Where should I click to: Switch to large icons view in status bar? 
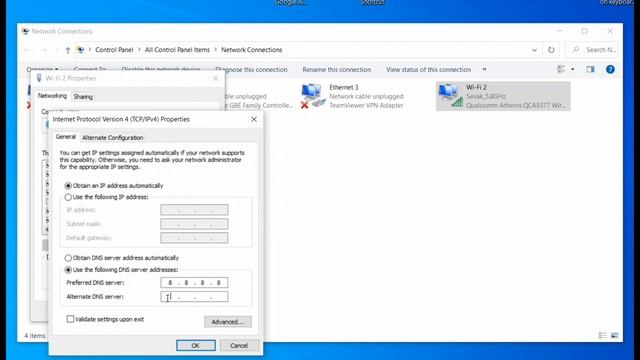[614, 336]
